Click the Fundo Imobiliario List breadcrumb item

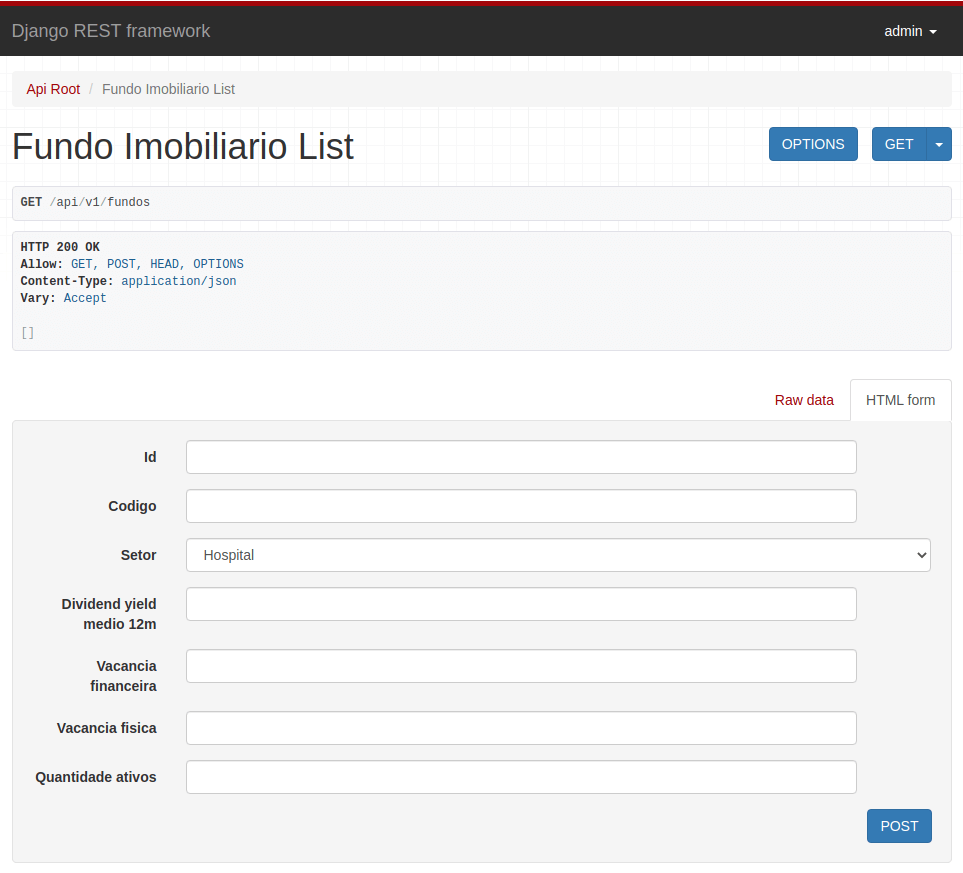tap(168, 89)
